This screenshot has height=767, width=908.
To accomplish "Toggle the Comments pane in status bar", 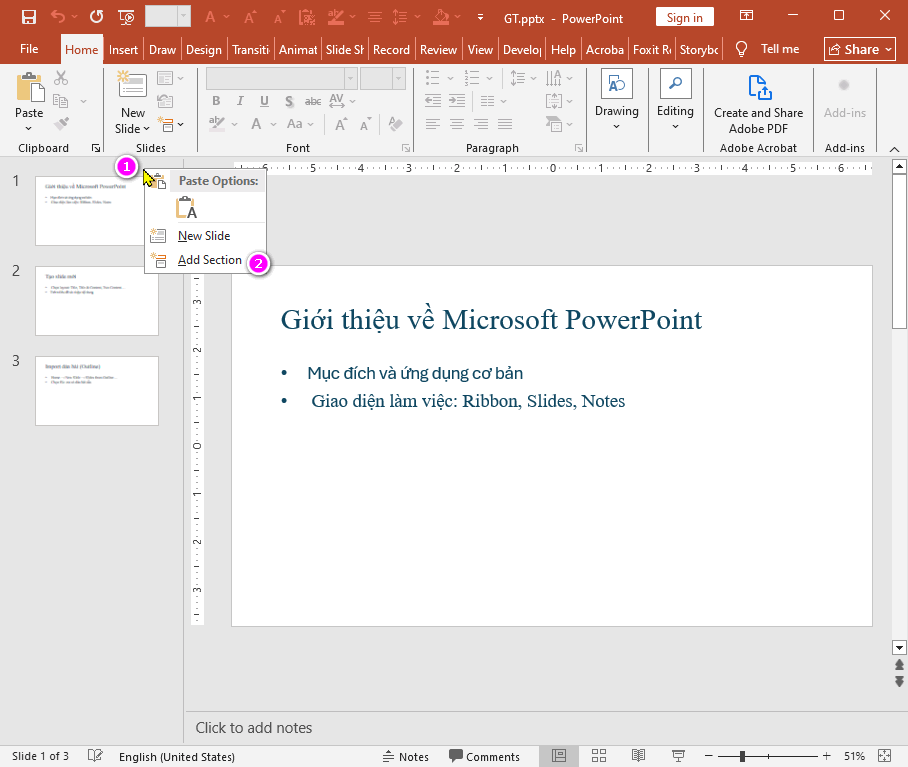I will (x=484, y=756).
